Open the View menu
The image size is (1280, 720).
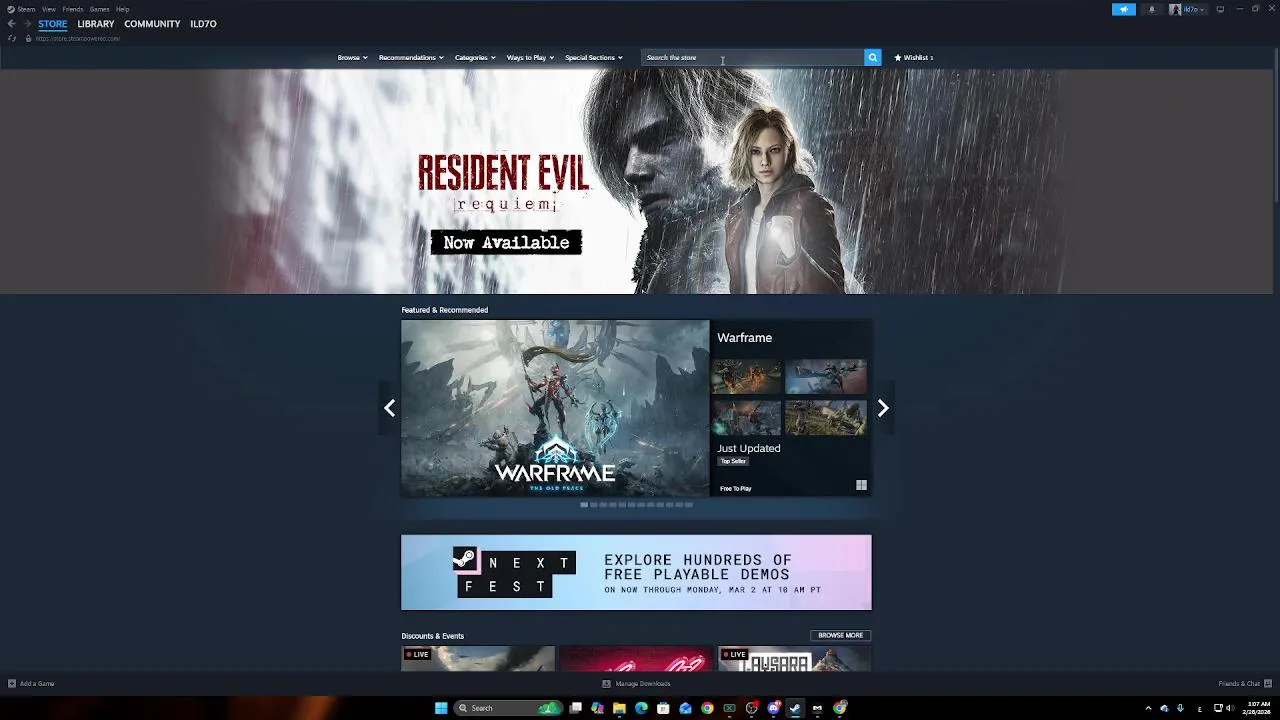48,9
